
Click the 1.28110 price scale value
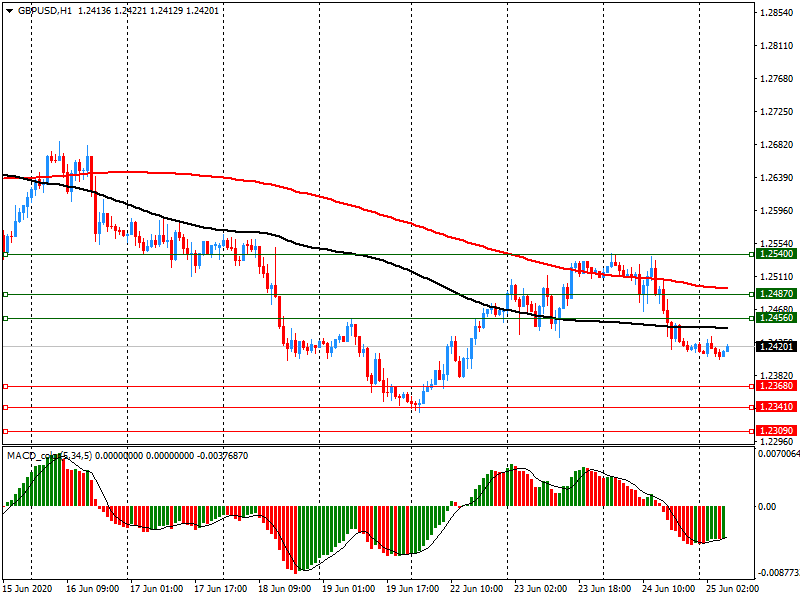point(777,46)
